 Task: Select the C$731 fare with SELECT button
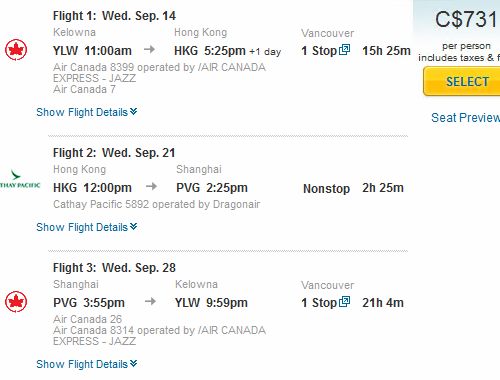coord(462,82)
